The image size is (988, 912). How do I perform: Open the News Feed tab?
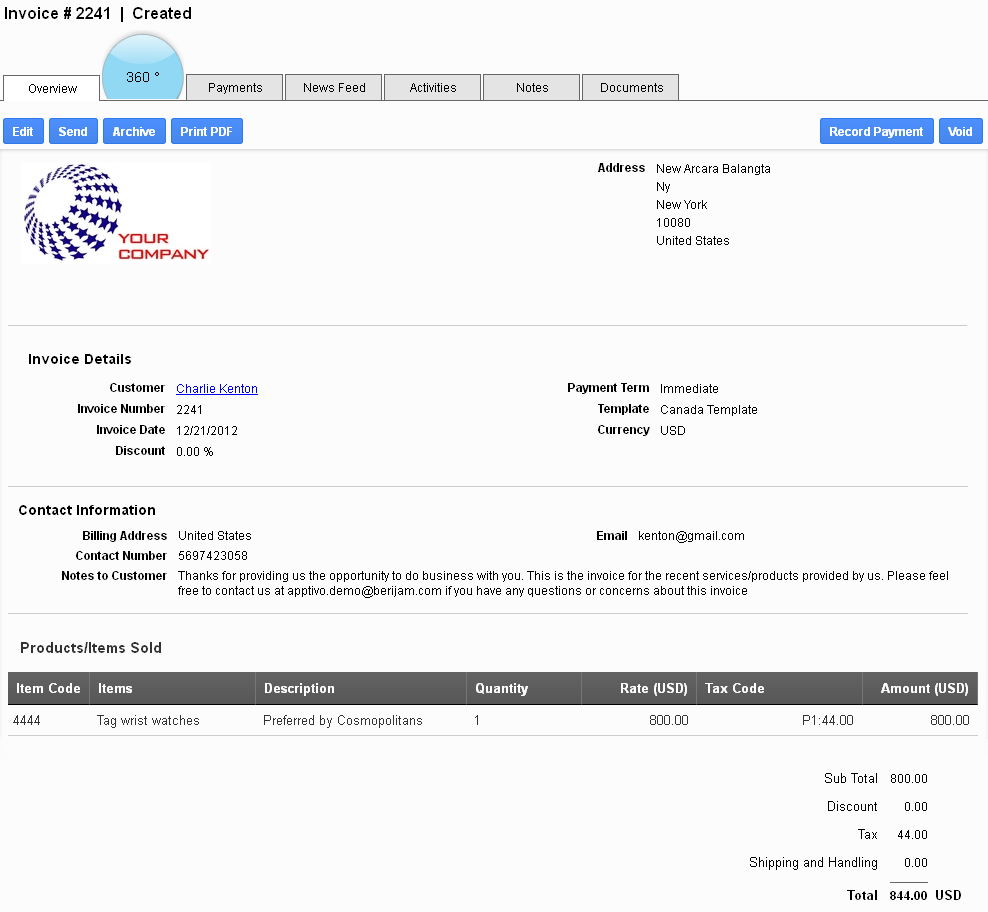[333, 87]
